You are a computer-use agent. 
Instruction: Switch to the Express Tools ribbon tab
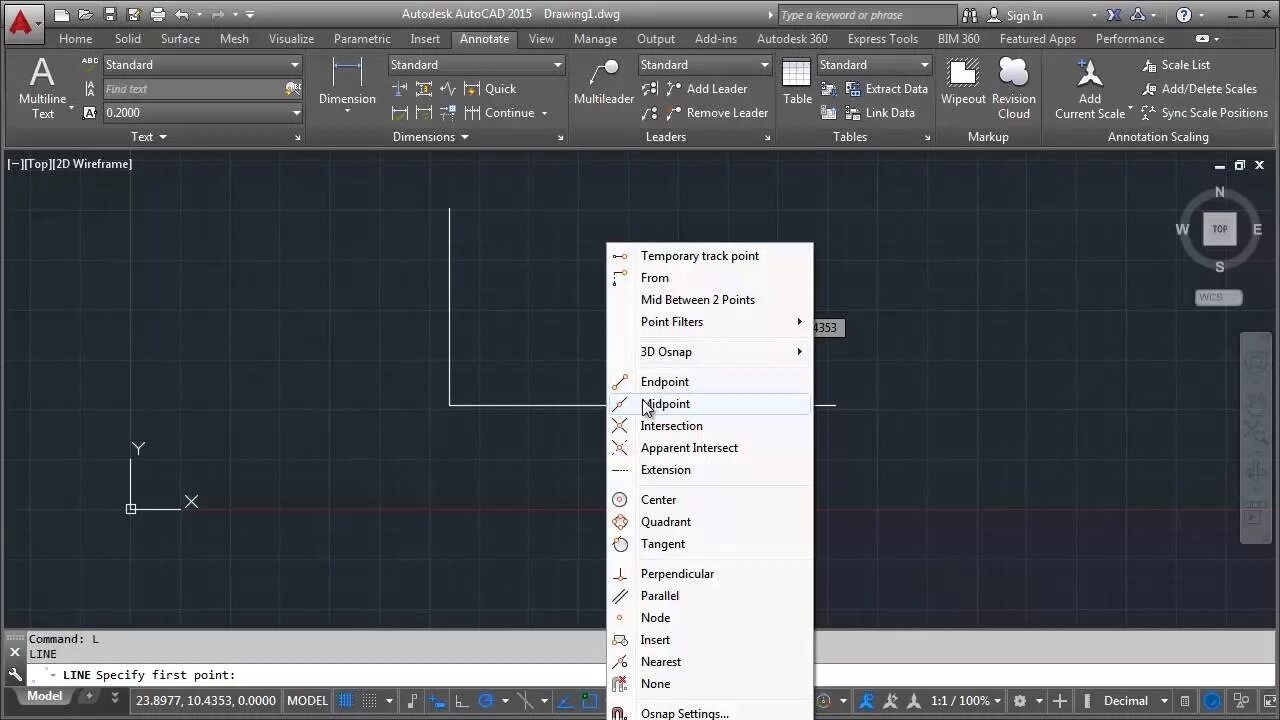coord(882,39)
